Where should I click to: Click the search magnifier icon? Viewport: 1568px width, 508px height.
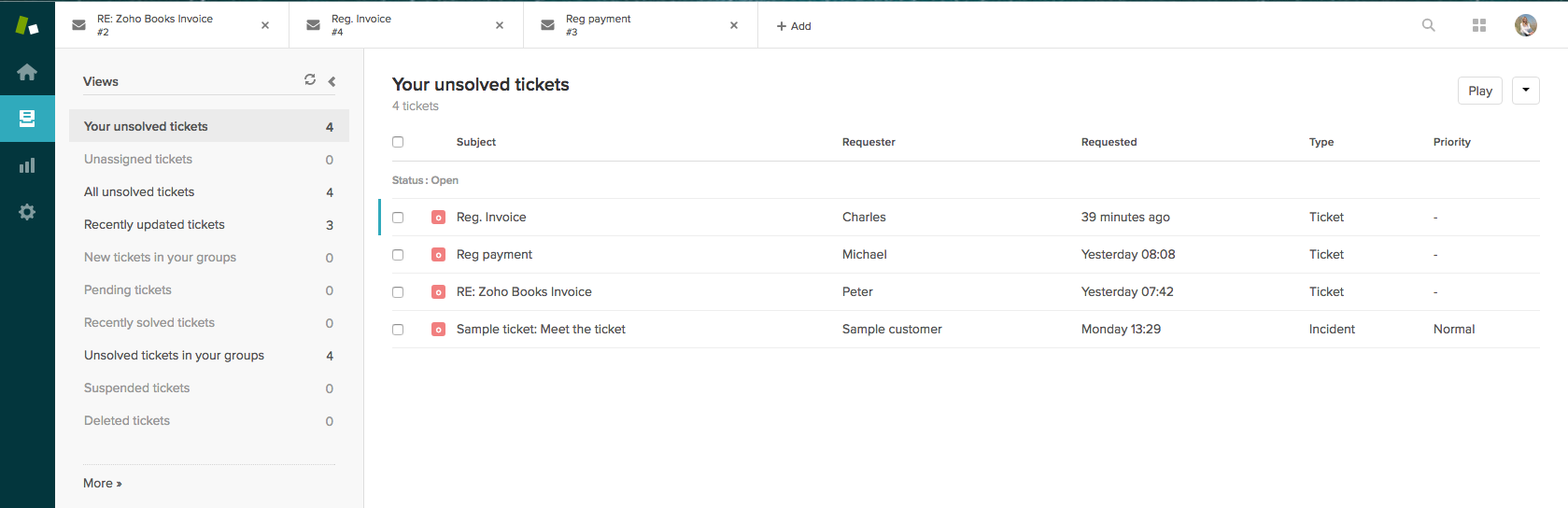tap(1428, 25)
